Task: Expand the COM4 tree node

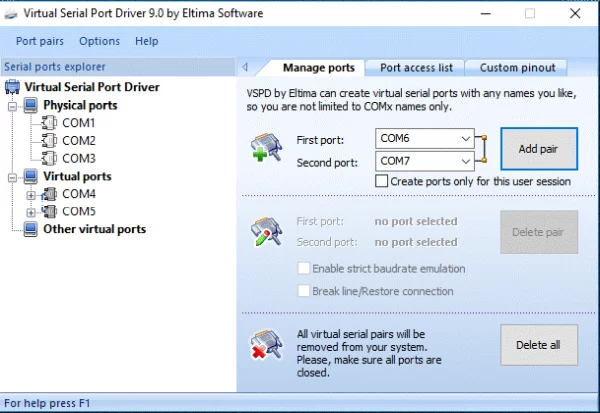Action: [31, 195]
